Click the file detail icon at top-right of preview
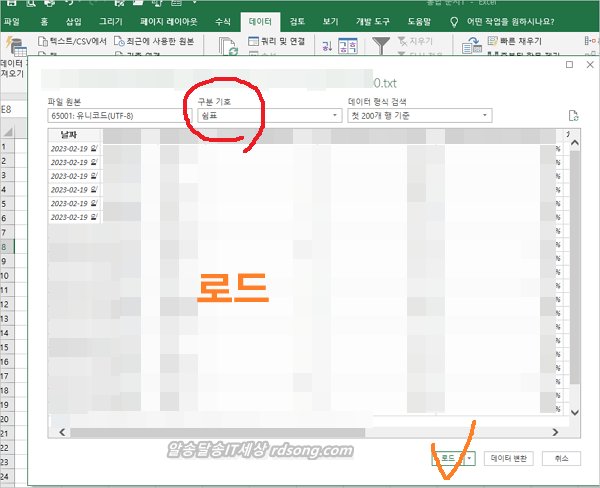The height and width of the screenshot is (488, 600). tap(573, 116)
